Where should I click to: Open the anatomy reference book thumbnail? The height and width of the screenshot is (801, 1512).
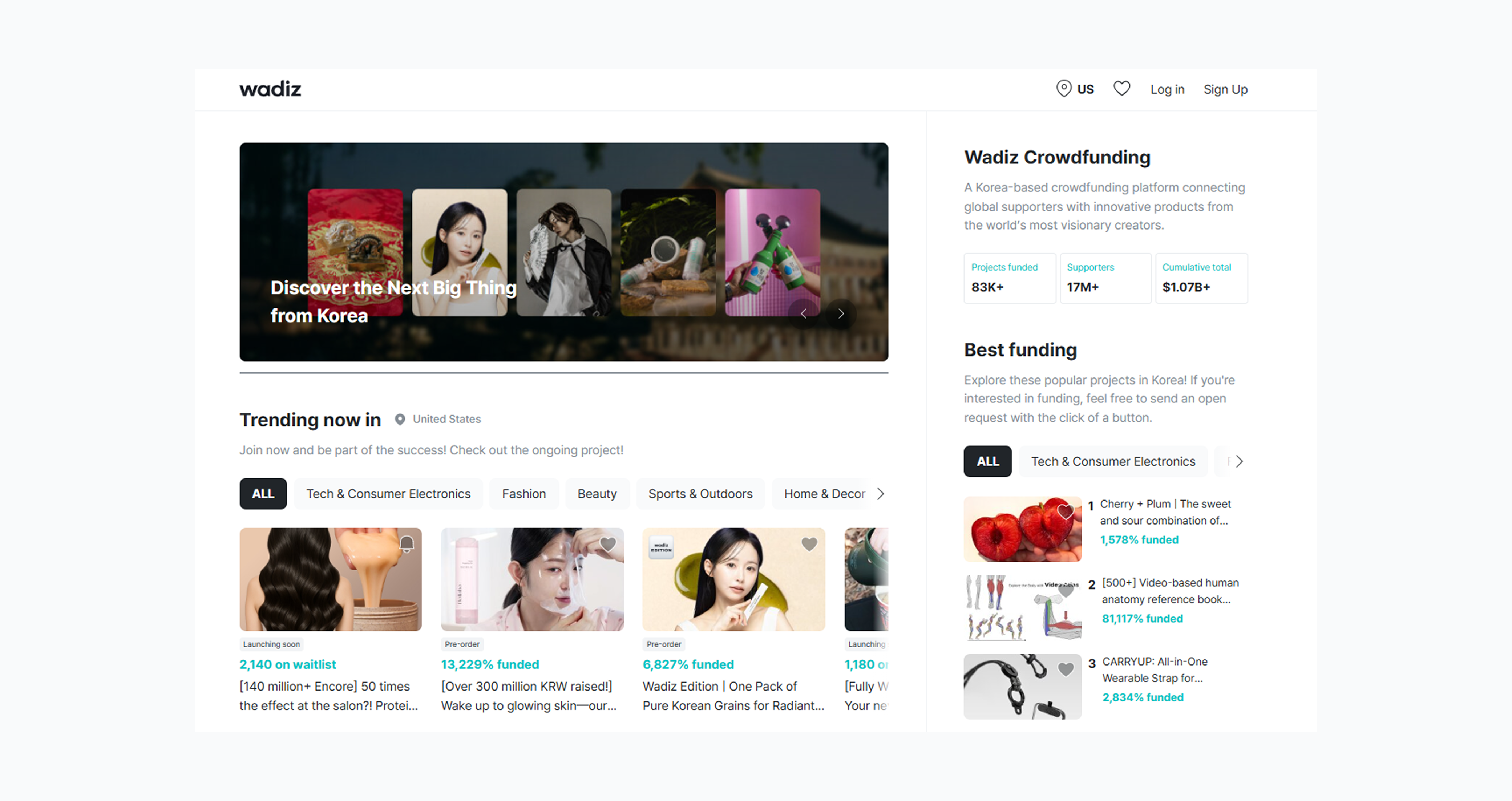[1023, 608]
